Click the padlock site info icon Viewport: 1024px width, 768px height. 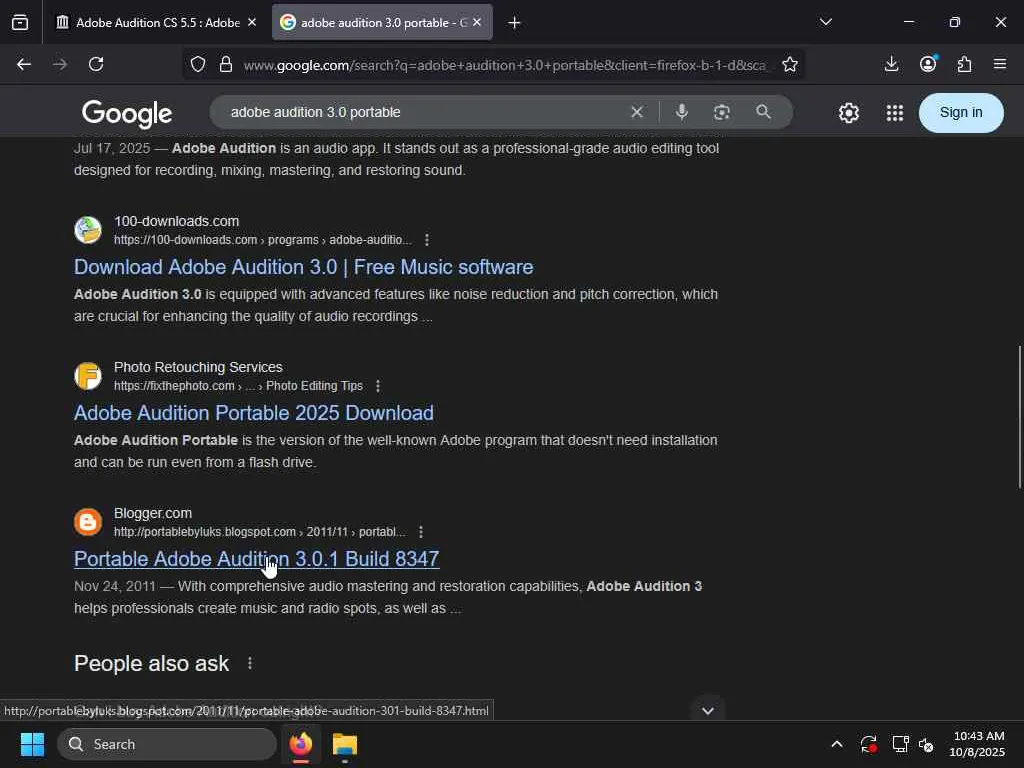(226, 64)
